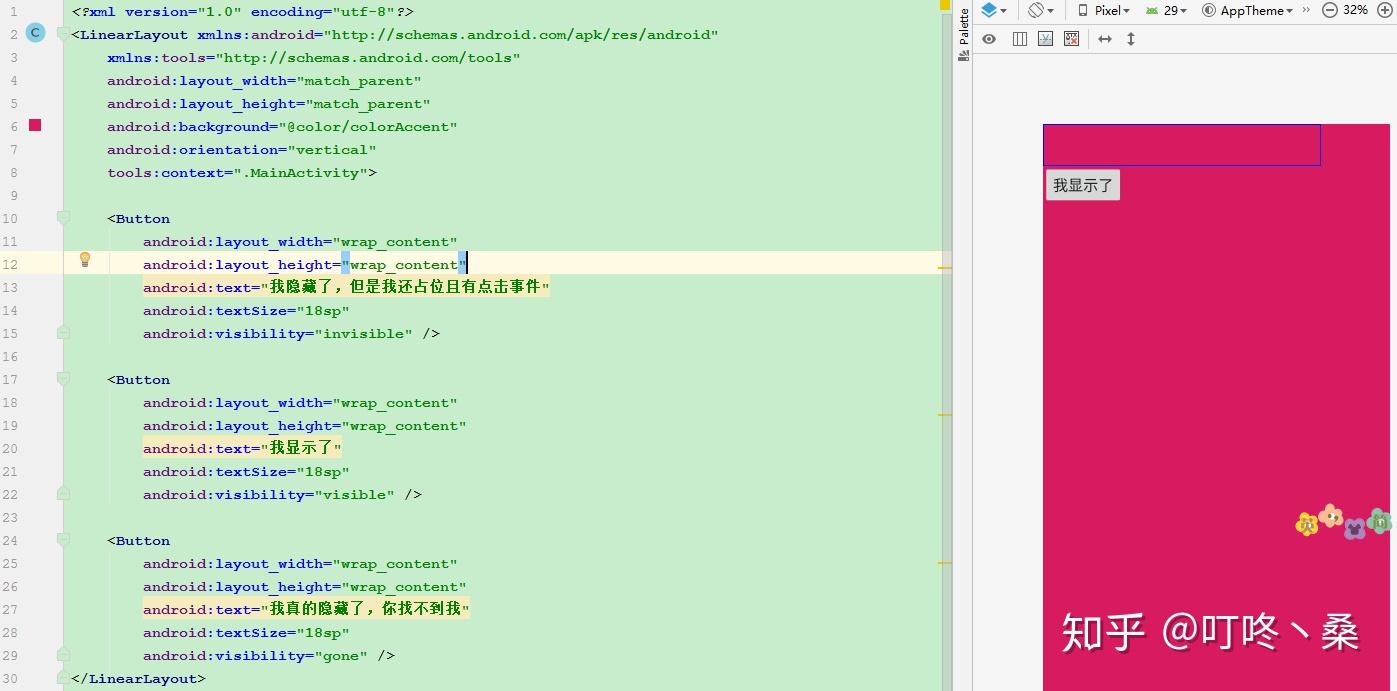Toggle View Options eye icon
The image size is (1397, 691).
coord(989,39)
